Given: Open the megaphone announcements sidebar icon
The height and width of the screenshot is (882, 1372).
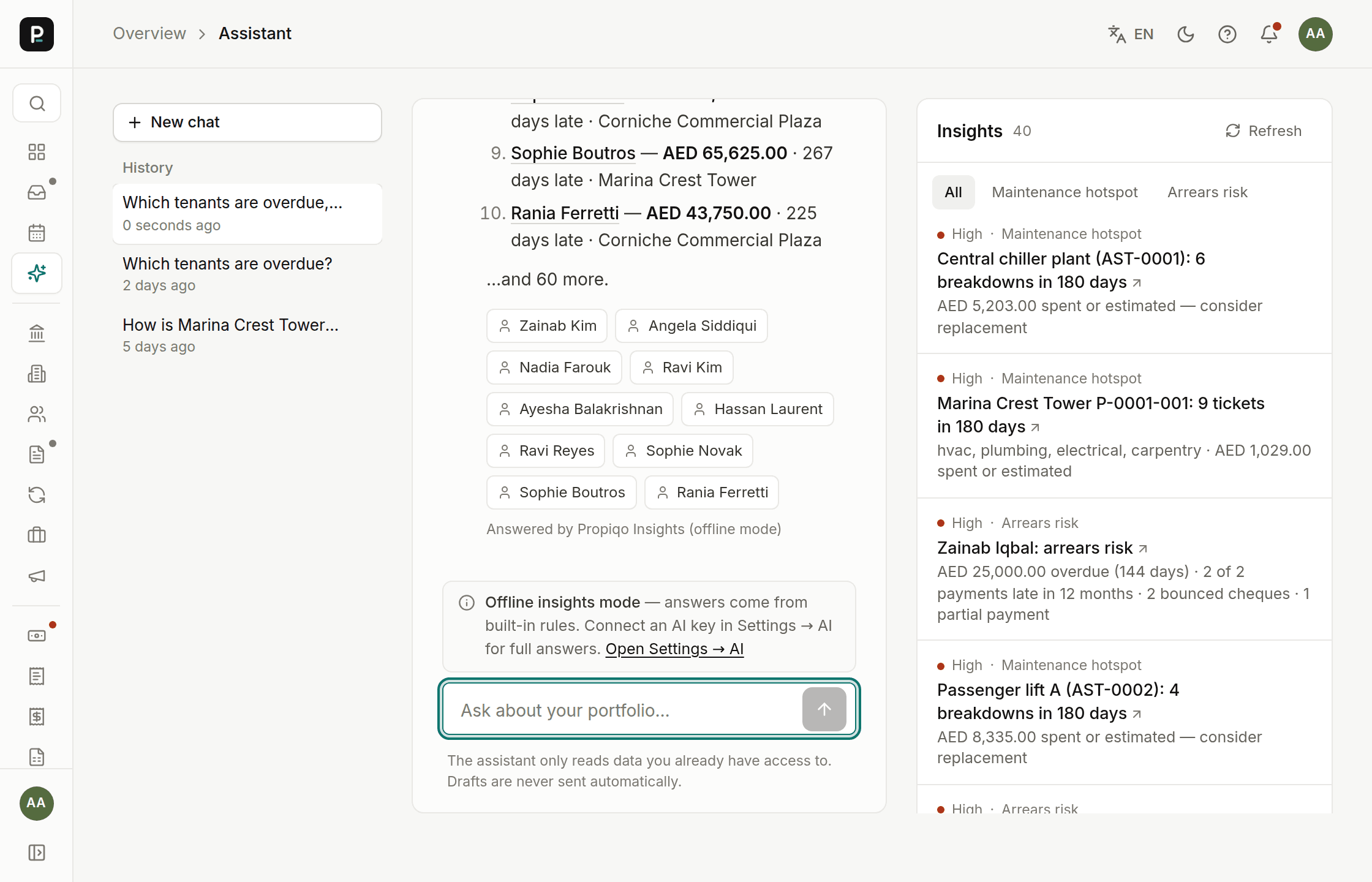Looking at the screenshot, I should (37, 576).
